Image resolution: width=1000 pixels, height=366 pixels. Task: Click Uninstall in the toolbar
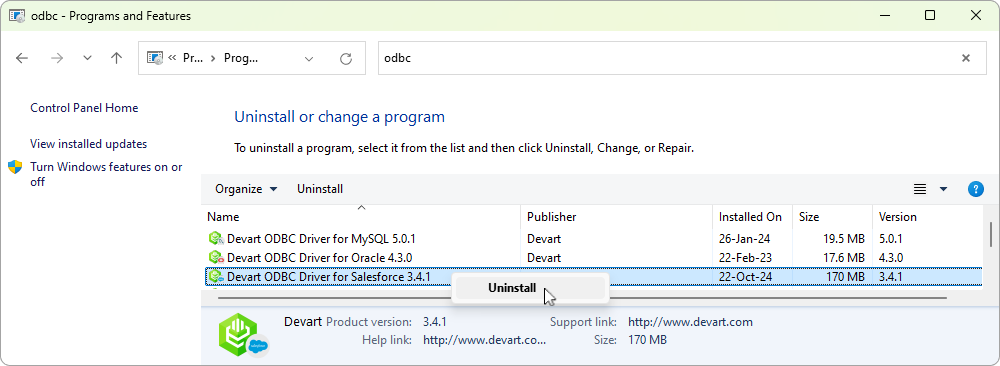coord(320,189)
